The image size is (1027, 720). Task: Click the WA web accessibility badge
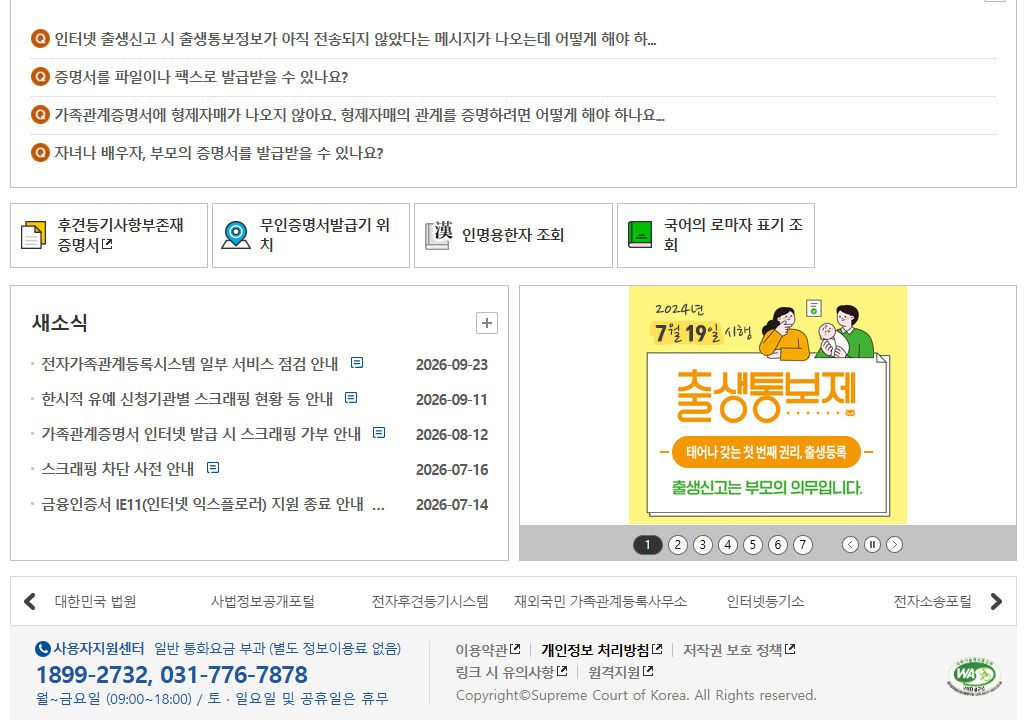point(975,677)
